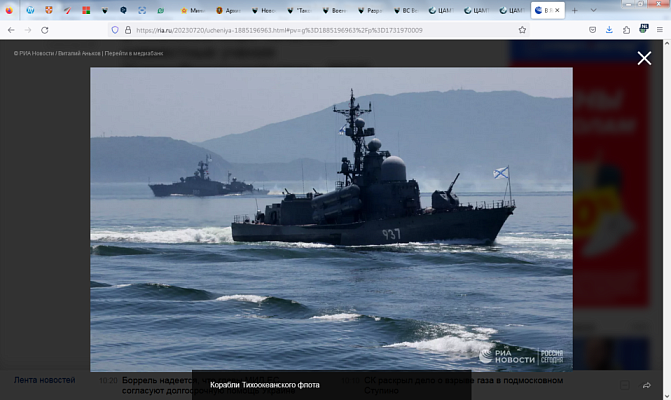The width and height of the screenshot is (671, 400).
Task: Switch to the red-green grid pinned tab
Action: (86, 10)
